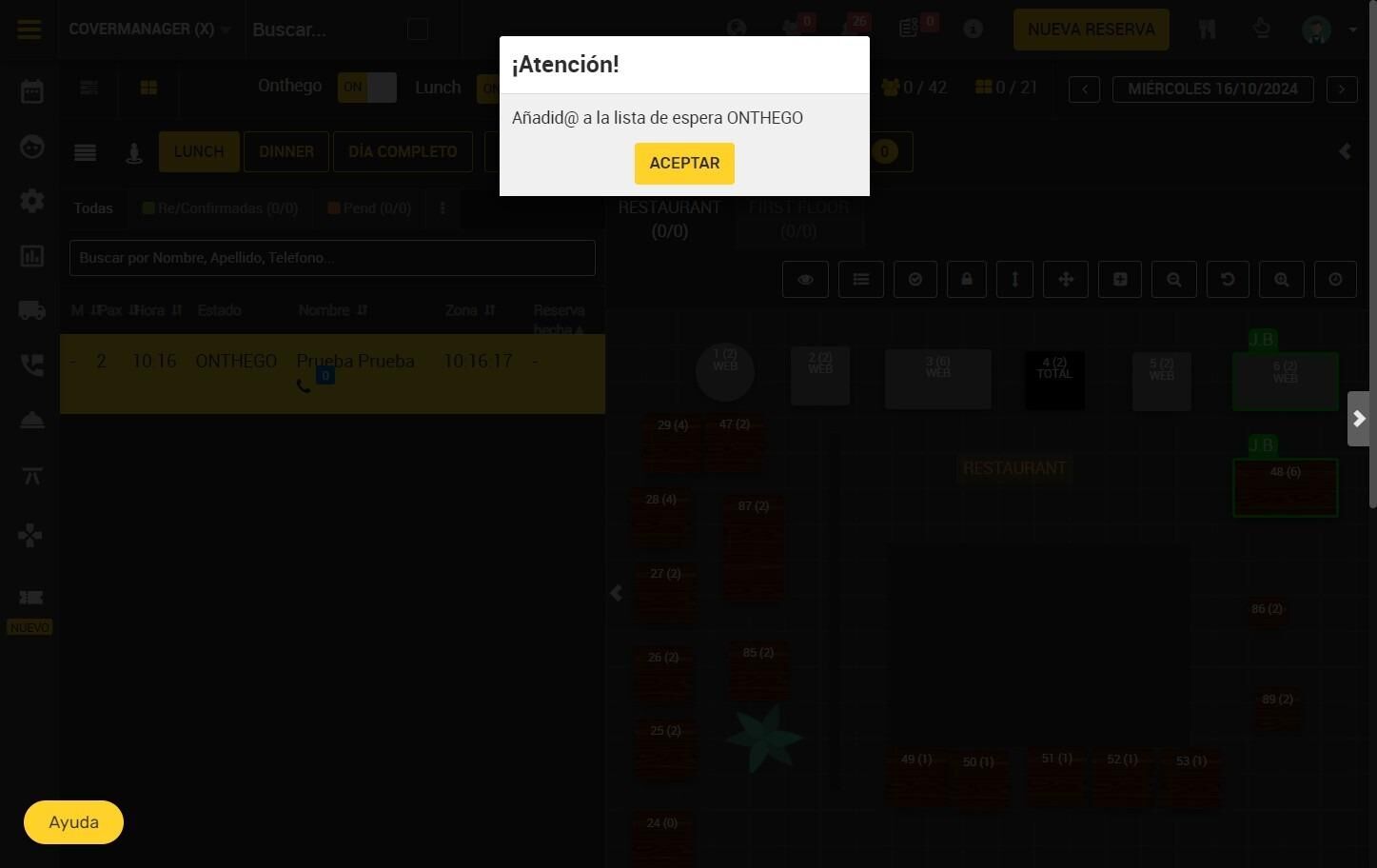Image resolution: width=1377 pixels, height=868 pixels.
Task: Open the user profile dropdown arrow
Action: [1352, 30]
